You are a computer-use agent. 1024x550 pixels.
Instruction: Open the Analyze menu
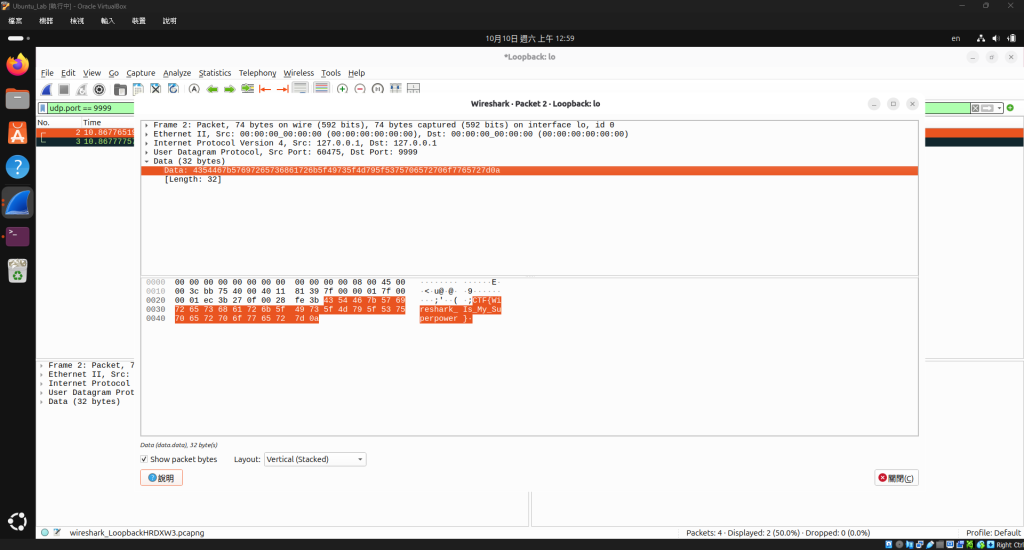click(x=177, y=73)
